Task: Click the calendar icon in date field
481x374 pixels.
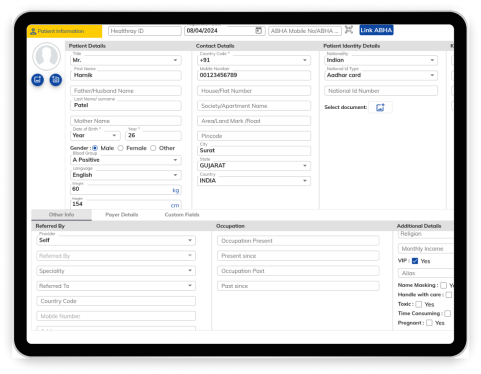Action: tap(258, 30)
